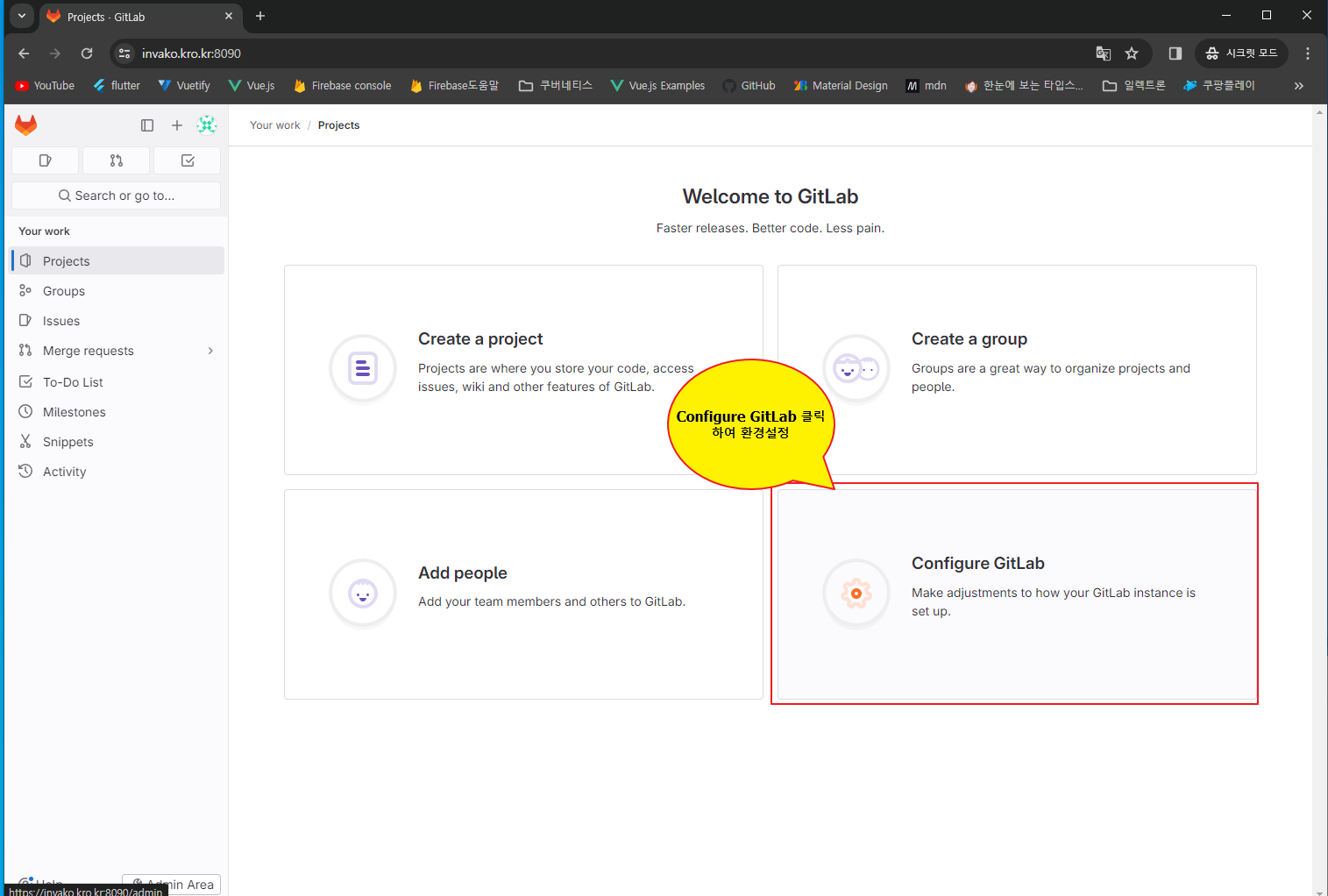This screenshot has width=1328, height=896.
Task: Click the Configure GitLab gear icon
Action: pyautogui.click(x=856, y=594)
